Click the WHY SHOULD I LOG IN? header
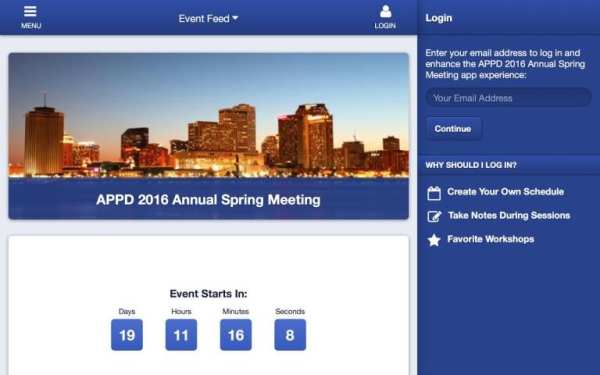 (471, 165)
